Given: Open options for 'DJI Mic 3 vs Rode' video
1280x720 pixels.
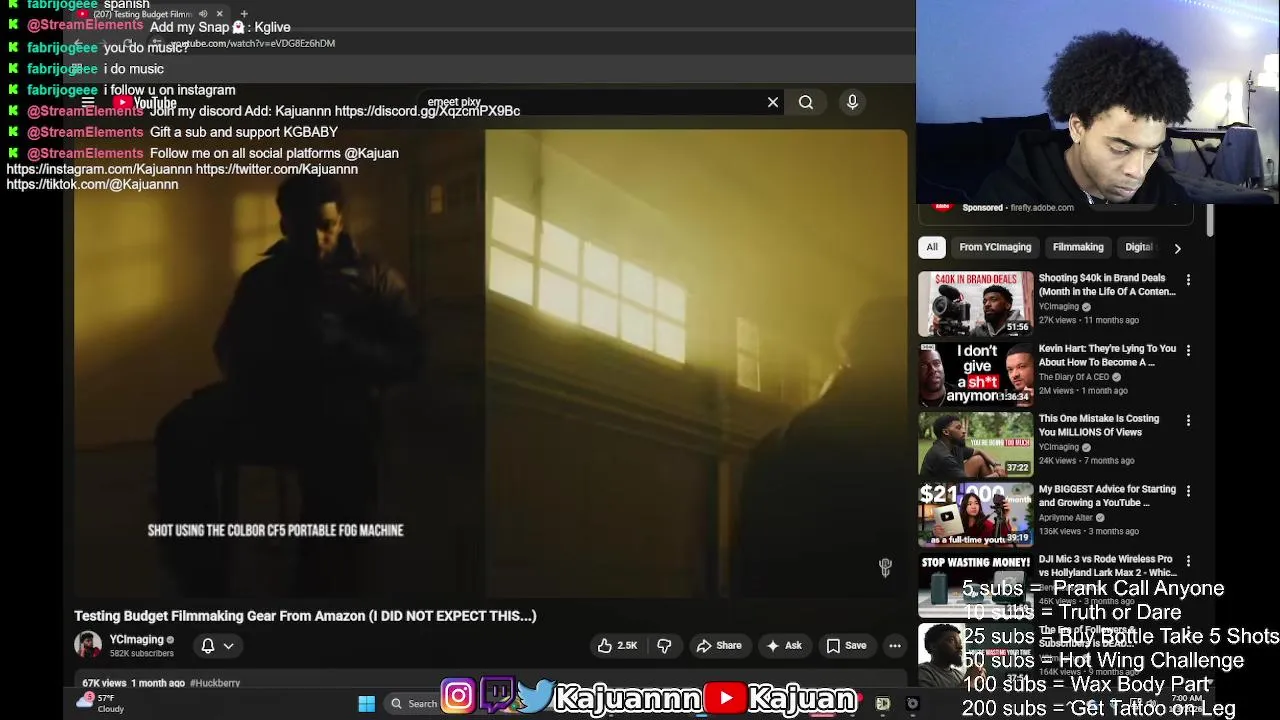Looking at the screenshot, I should (1188, 561).
